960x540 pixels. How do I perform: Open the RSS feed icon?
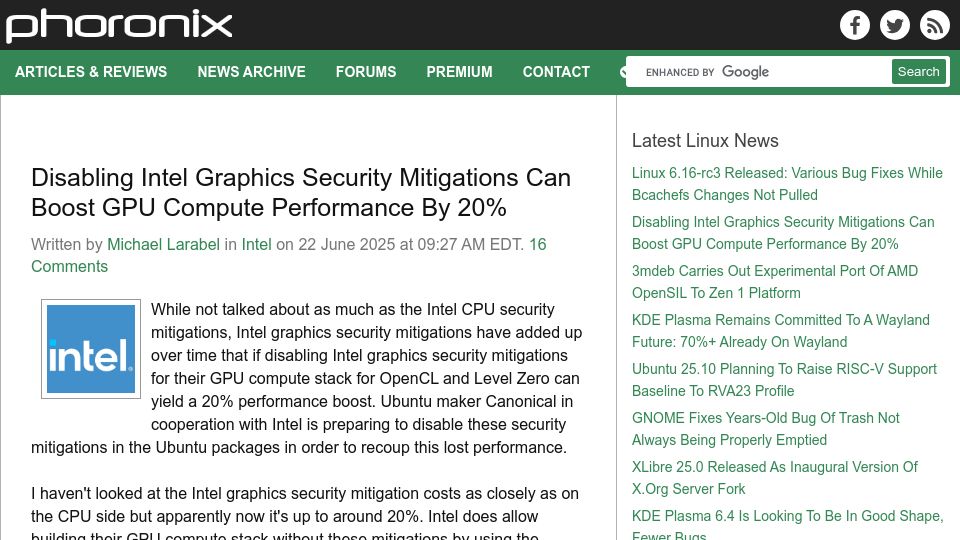point(934,25)
